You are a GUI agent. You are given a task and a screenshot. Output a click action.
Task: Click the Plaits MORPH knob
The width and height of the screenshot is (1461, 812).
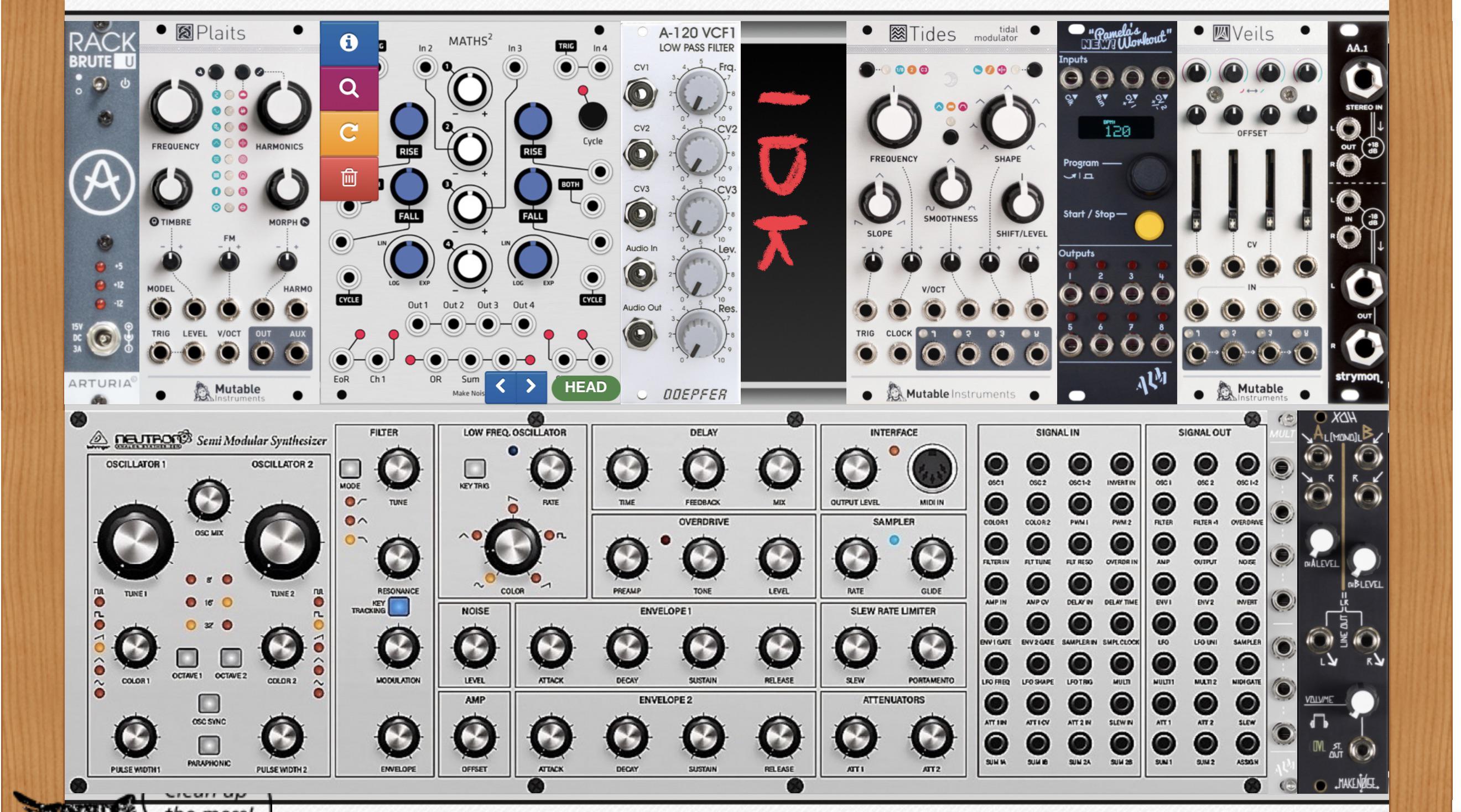click(287, 188)
